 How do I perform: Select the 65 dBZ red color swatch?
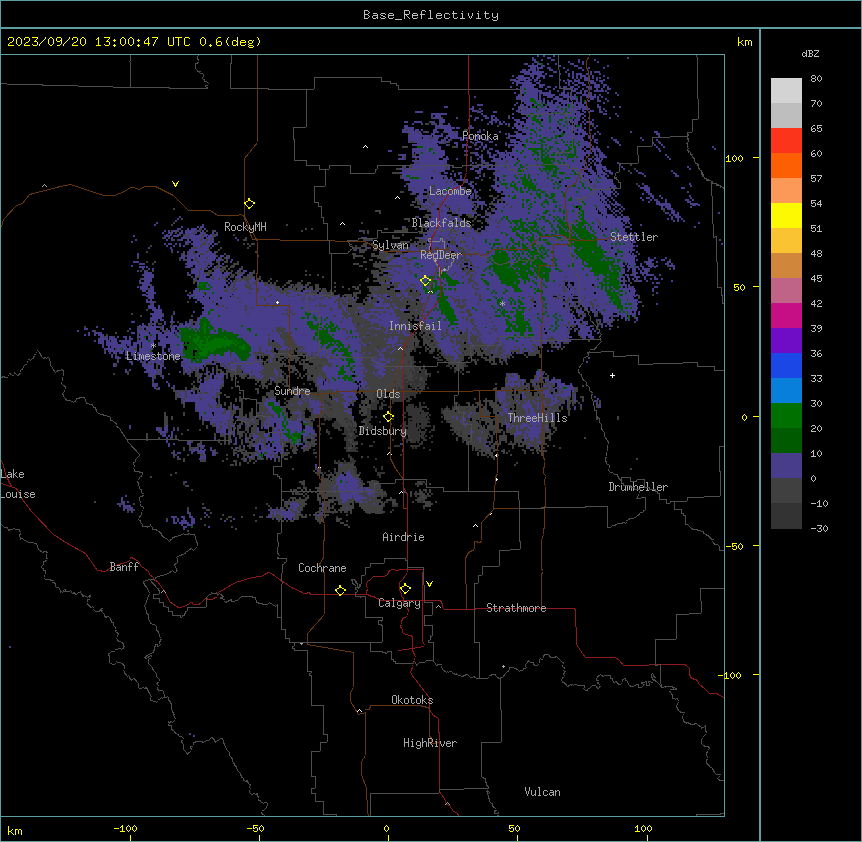[786, 141]
